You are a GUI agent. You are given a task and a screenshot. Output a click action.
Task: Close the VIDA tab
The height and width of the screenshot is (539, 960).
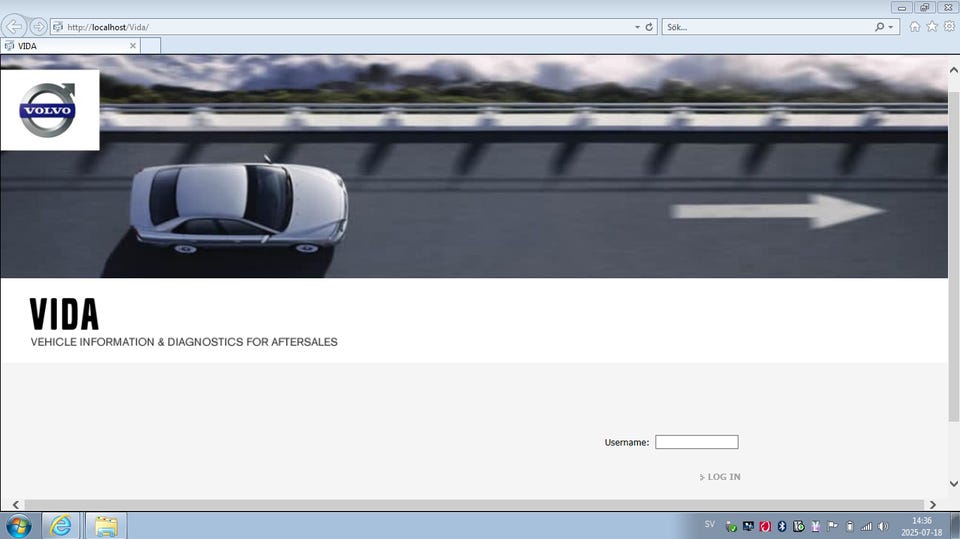click(x=133, y=46)
